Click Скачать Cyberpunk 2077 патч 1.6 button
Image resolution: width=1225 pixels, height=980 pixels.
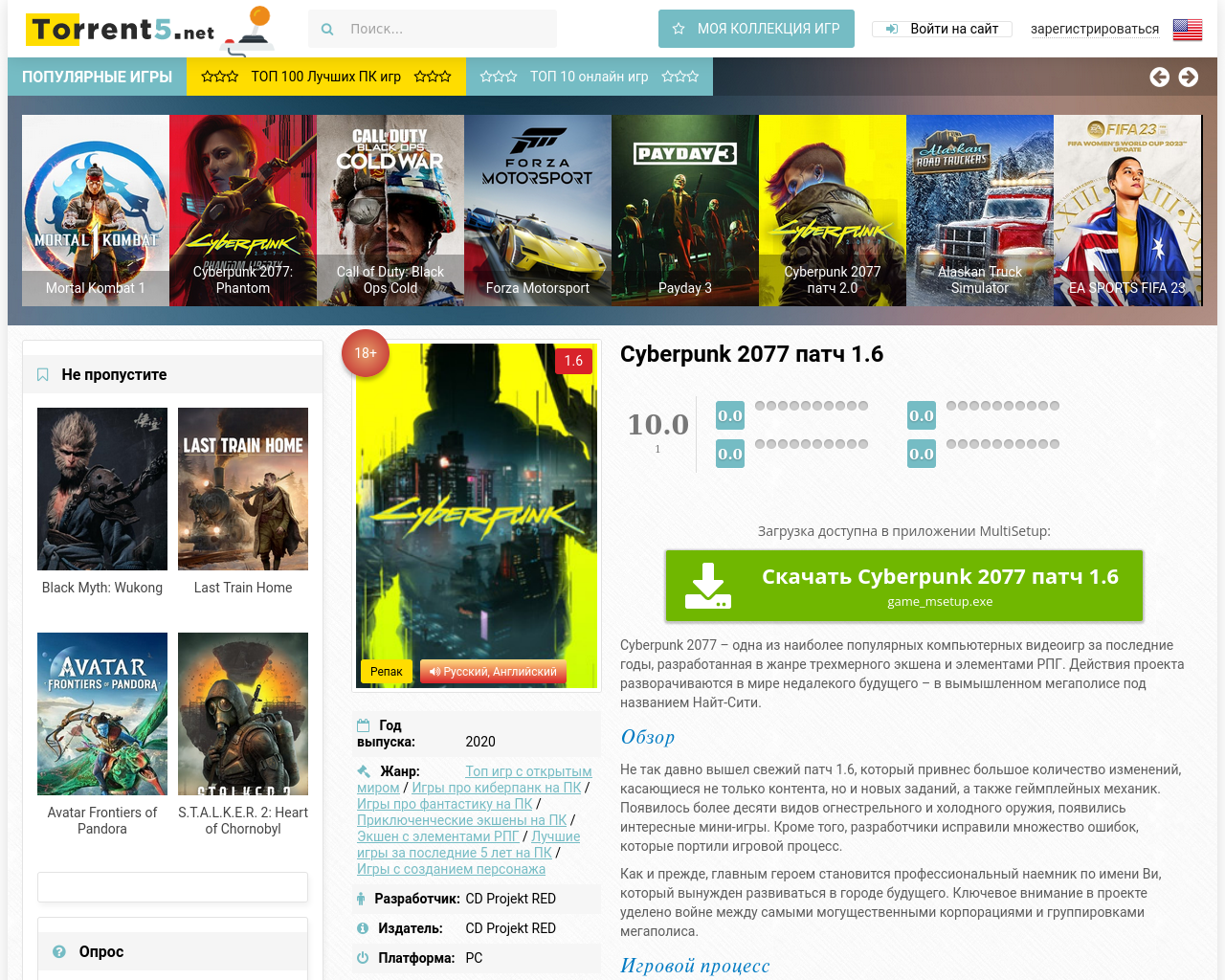[x=904, y=586]
